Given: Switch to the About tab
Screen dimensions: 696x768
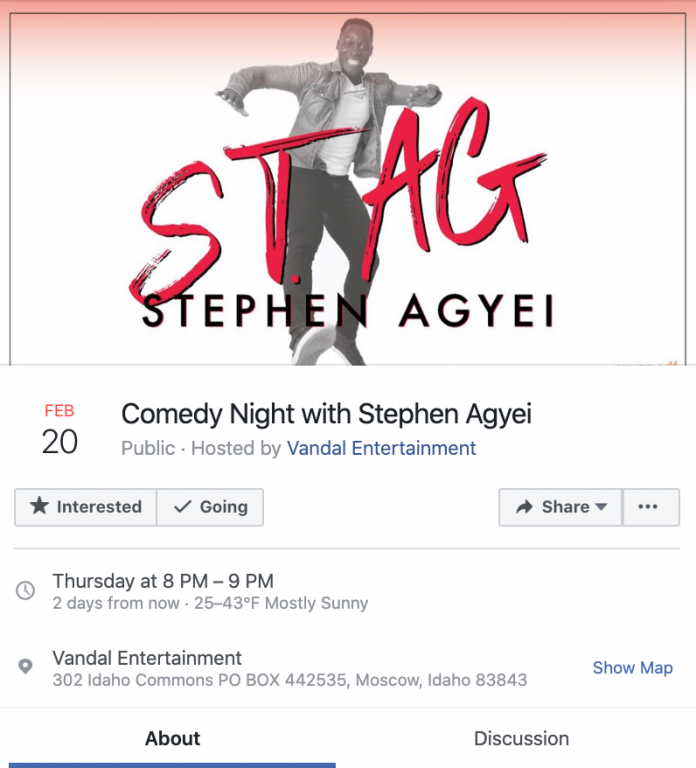Looking at the screenshot, I should [x=172, y=739].
